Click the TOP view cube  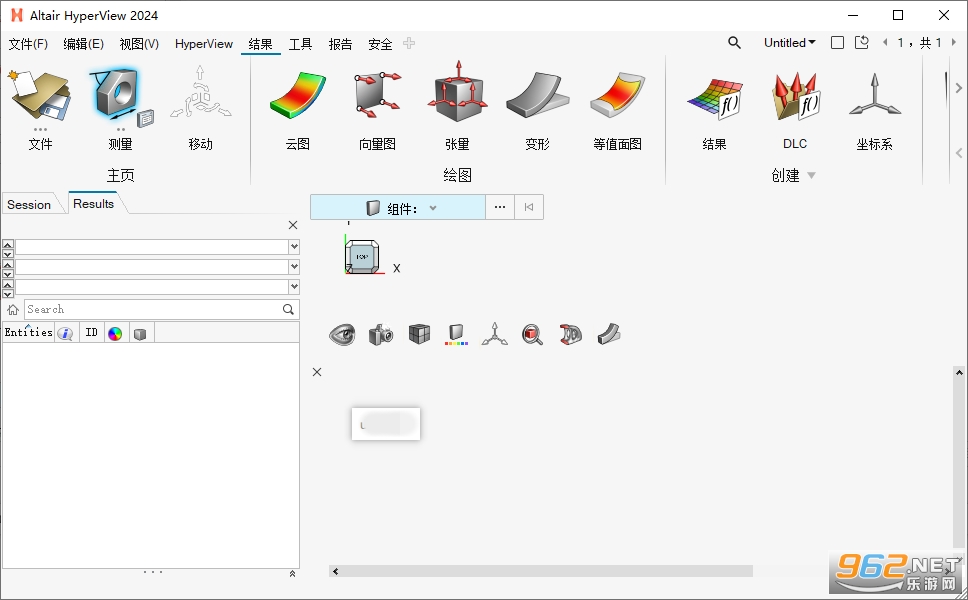(362, 256)
